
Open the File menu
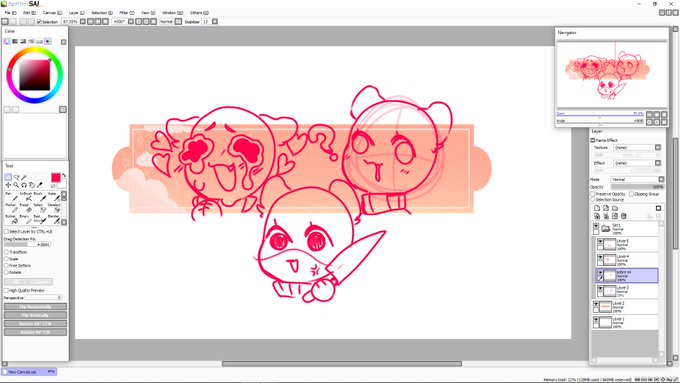pos(10,13)
